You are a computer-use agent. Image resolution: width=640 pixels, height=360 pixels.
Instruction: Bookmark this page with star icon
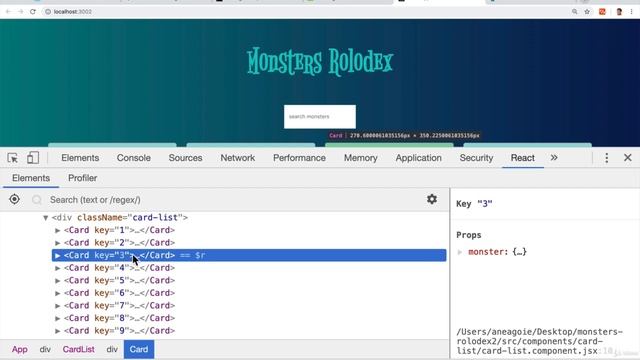pos(587,12)
